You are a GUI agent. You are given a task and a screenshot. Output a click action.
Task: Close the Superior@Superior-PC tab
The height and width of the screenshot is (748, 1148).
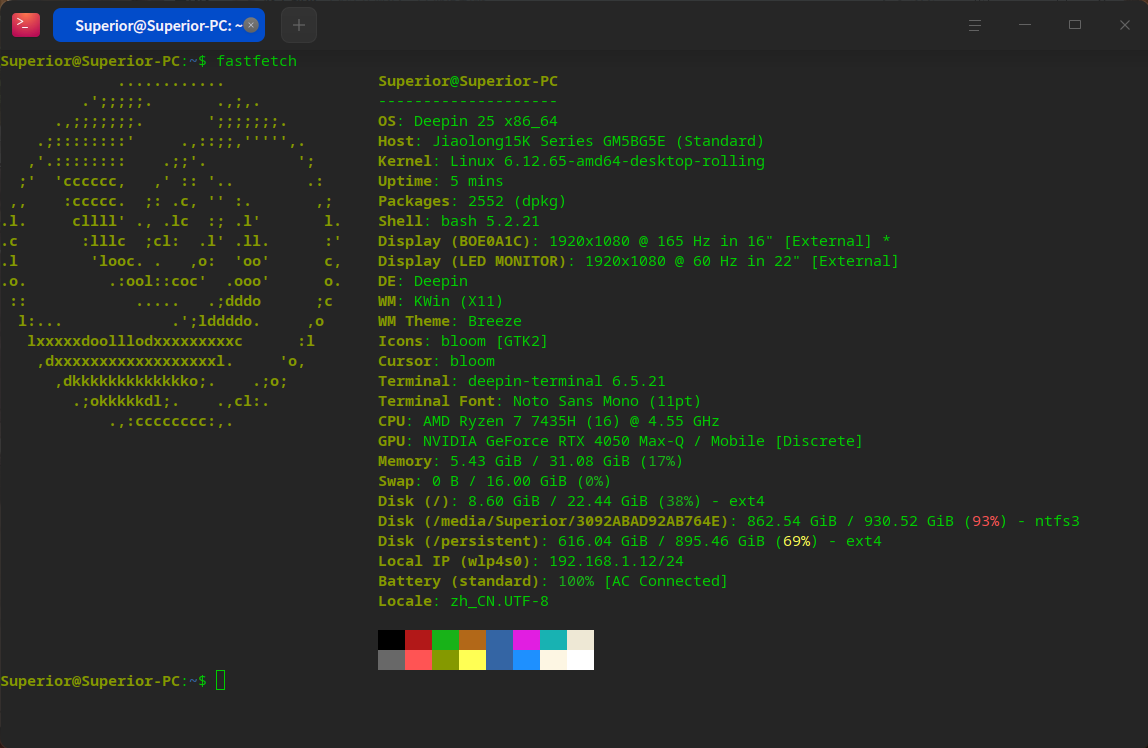click(251, 25)
